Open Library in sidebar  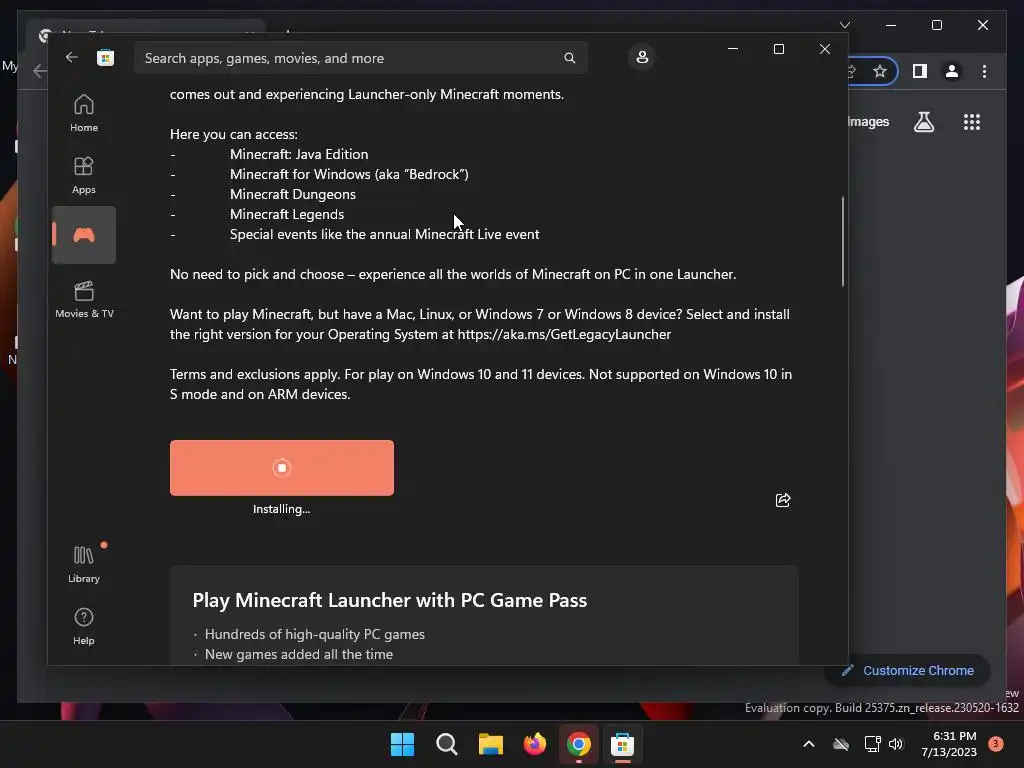click(x=84, y=564)
